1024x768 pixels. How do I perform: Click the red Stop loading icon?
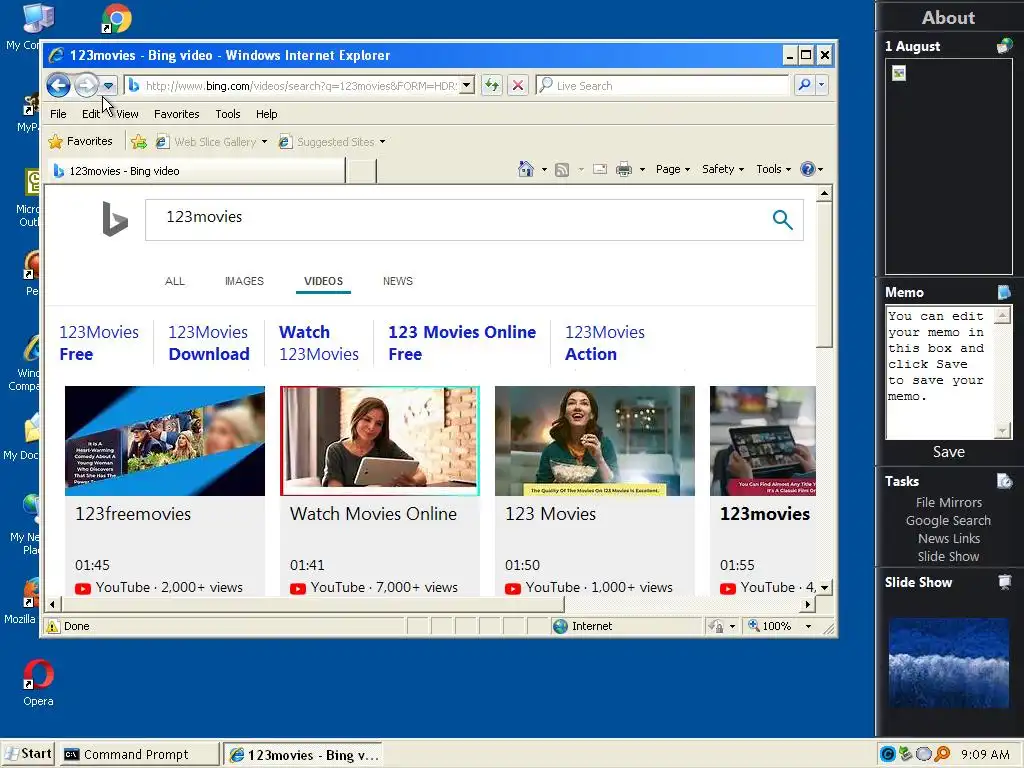coord(518,85)
